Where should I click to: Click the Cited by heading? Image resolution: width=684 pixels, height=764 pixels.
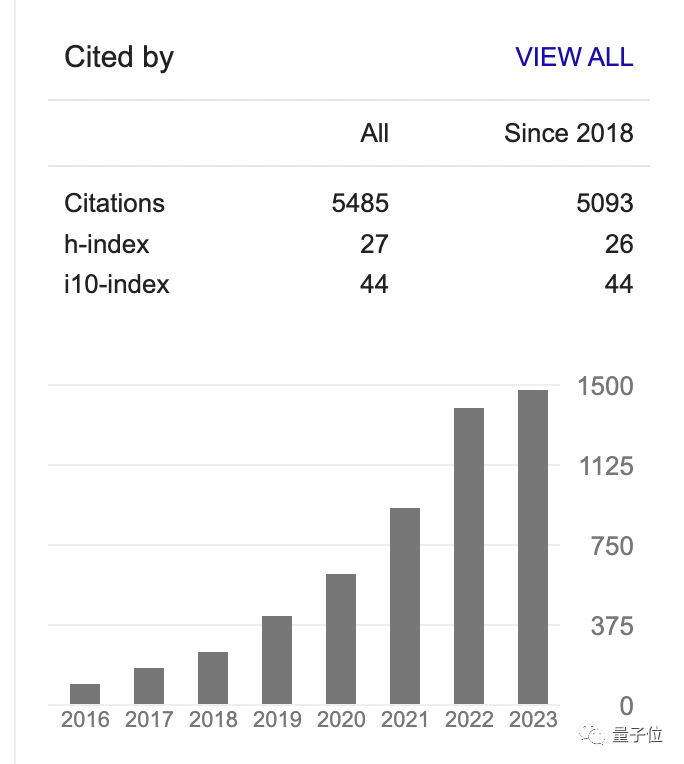(119, 57)
